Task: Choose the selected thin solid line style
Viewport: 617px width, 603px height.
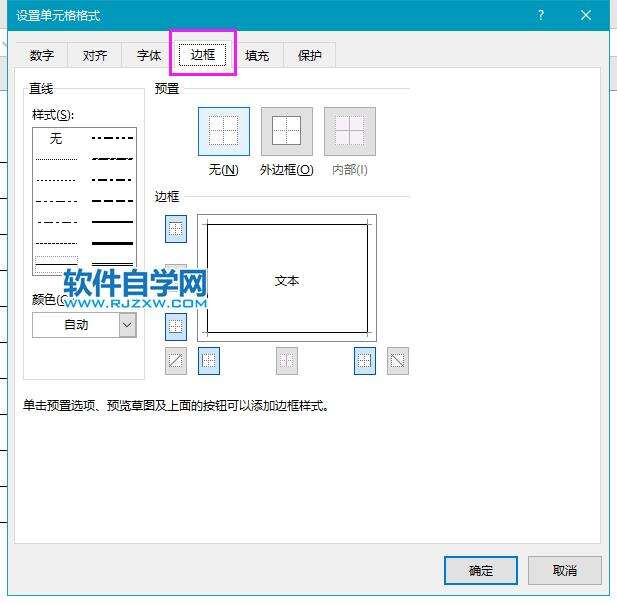Action: coord(56,263)
